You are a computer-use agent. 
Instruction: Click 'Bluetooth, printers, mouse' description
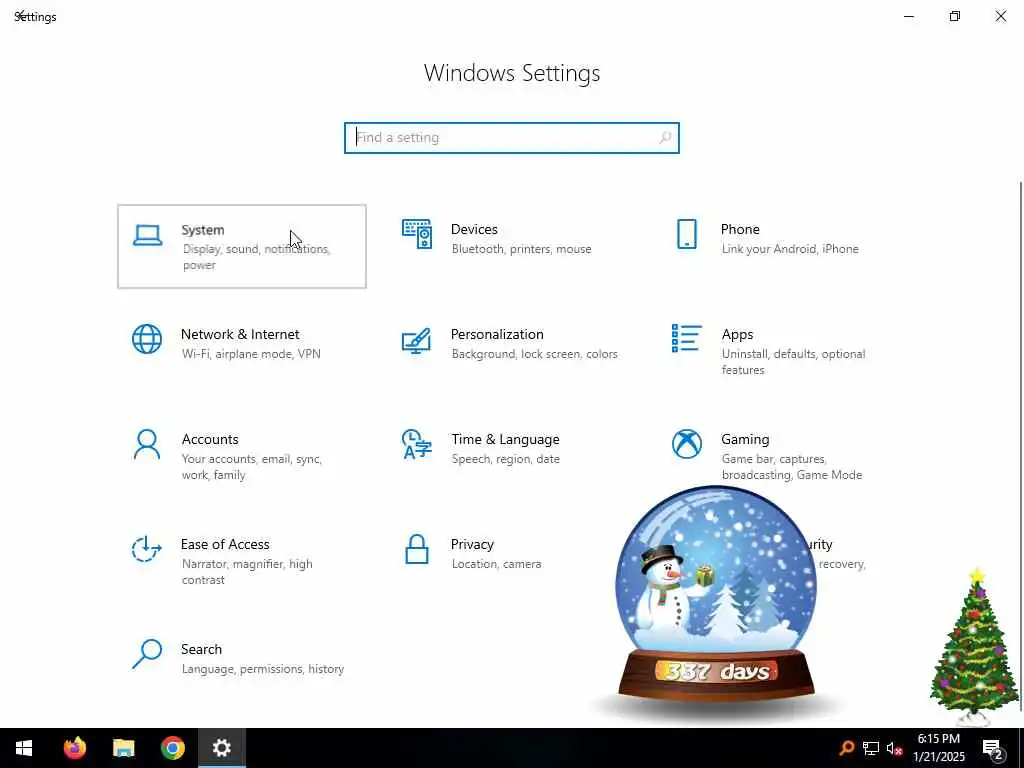click(x=521, y=249)
